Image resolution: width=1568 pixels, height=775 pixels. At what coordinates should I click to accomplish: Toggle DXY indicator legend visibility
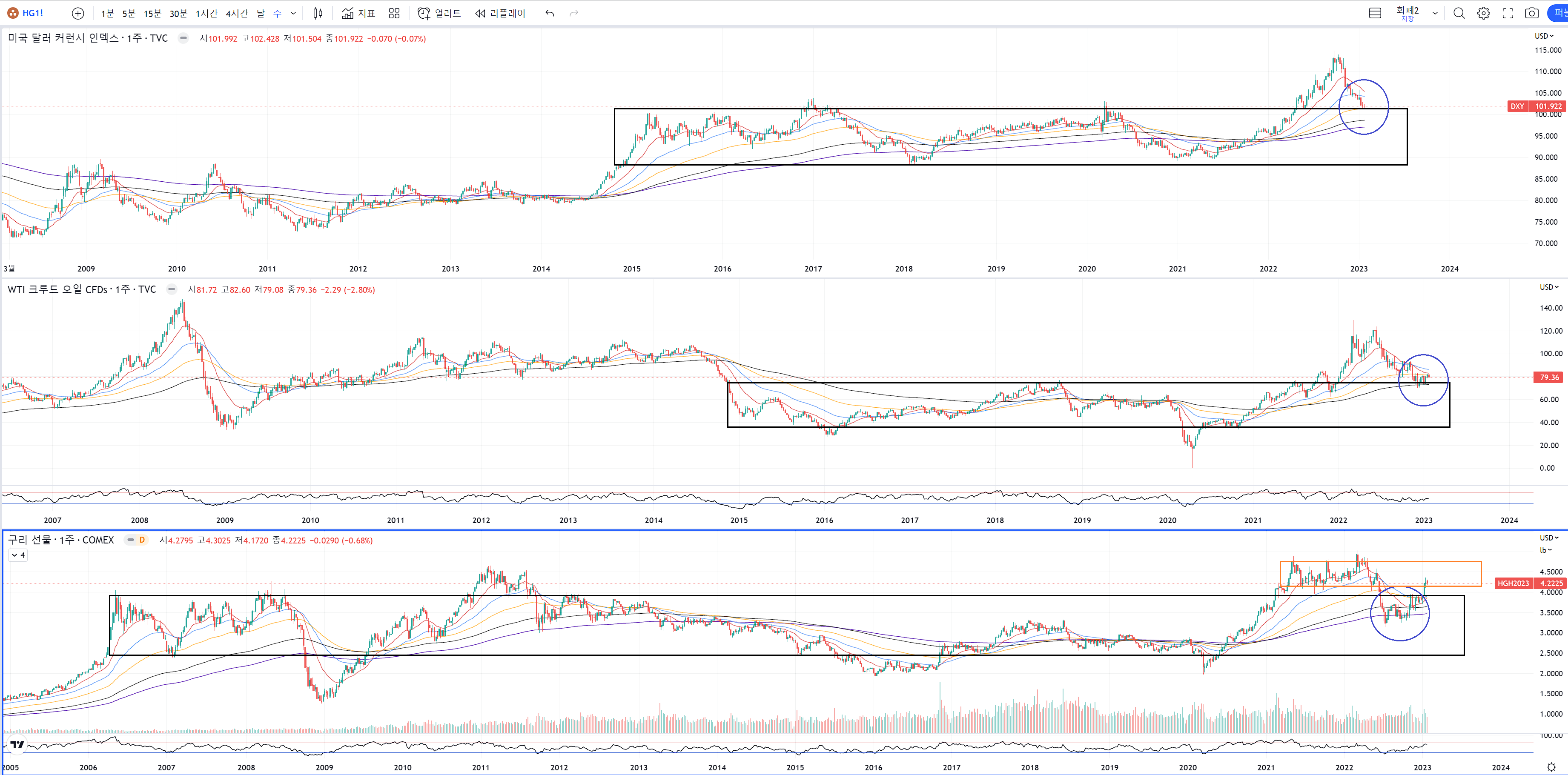coord(183,38)
